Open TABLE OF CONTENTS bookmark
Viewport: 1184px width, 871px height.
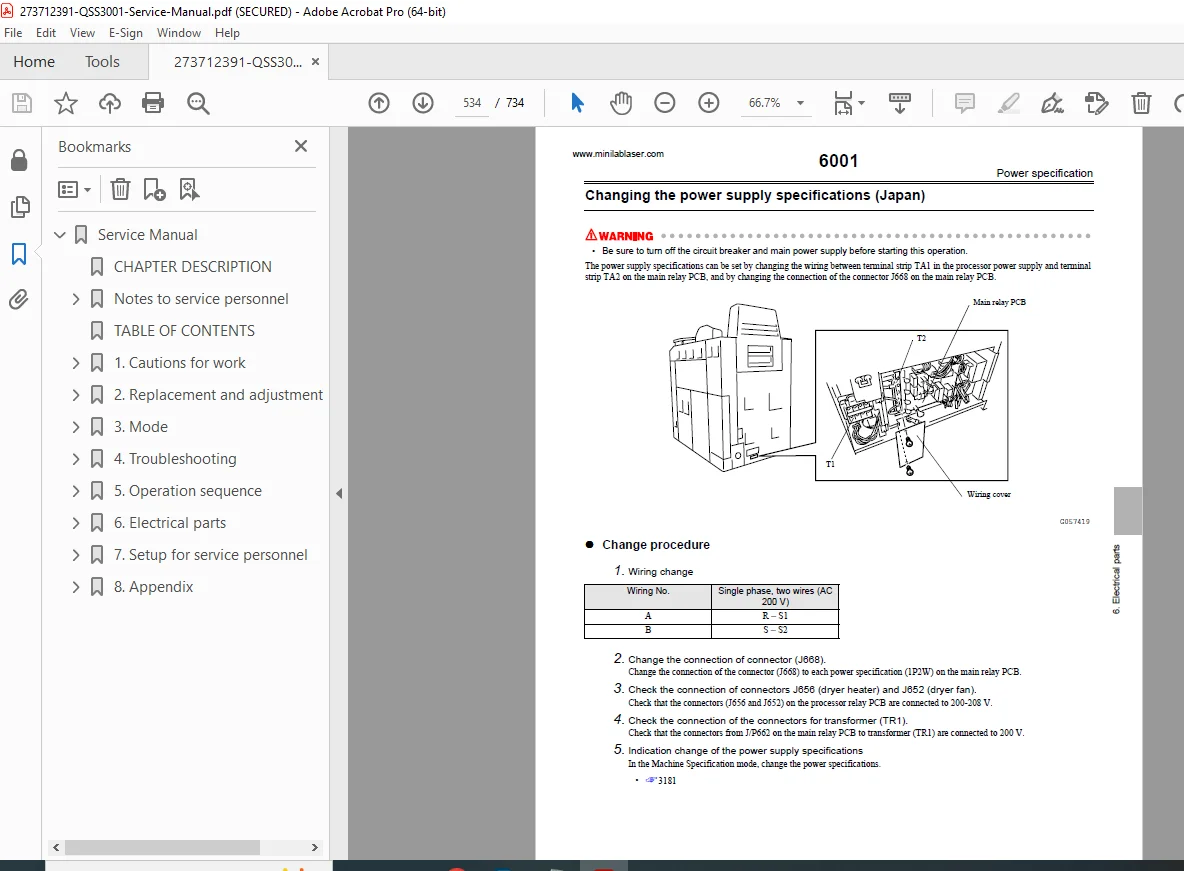[x=184, y=331]
